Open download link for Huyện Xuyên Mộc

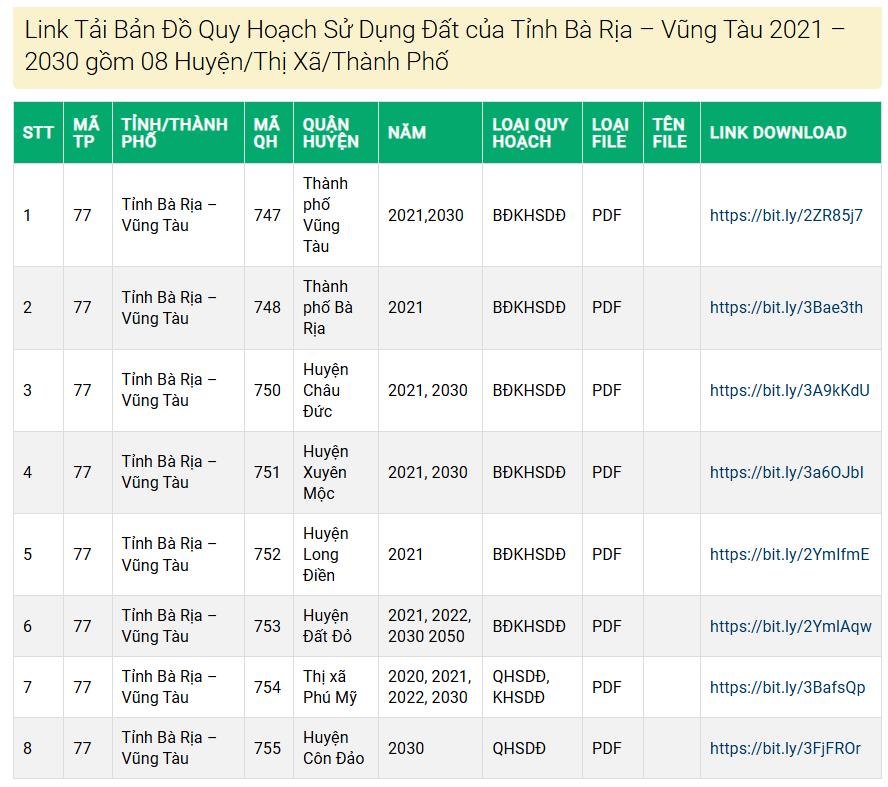click(x=786, y=472)
